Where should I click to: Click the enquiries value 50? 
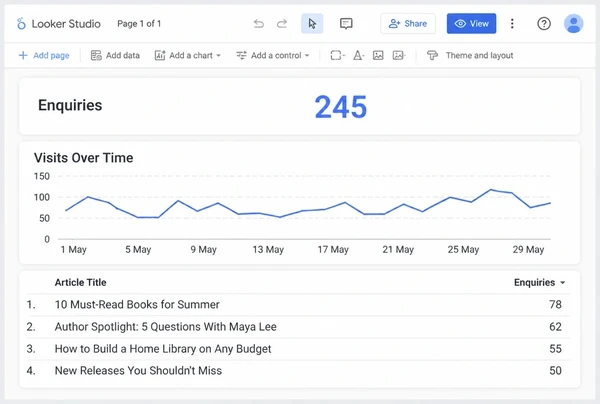(555, 371)
